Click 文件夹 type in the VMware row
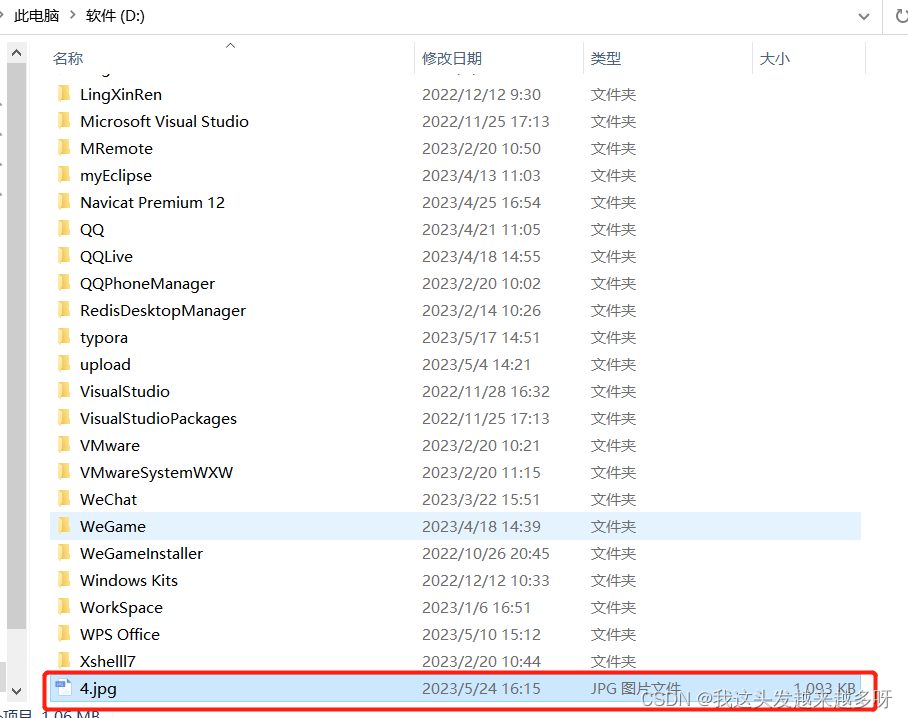Viewport: 908px width, 718px height. (x=613, y=446)
